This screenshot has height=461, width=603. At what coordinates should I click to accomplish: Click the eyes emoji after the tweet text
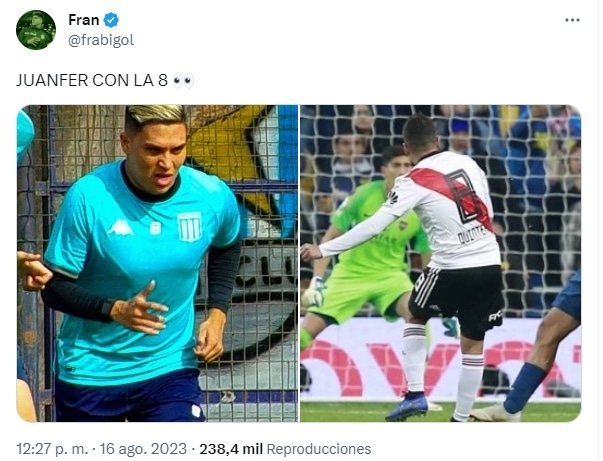point(183,80)
